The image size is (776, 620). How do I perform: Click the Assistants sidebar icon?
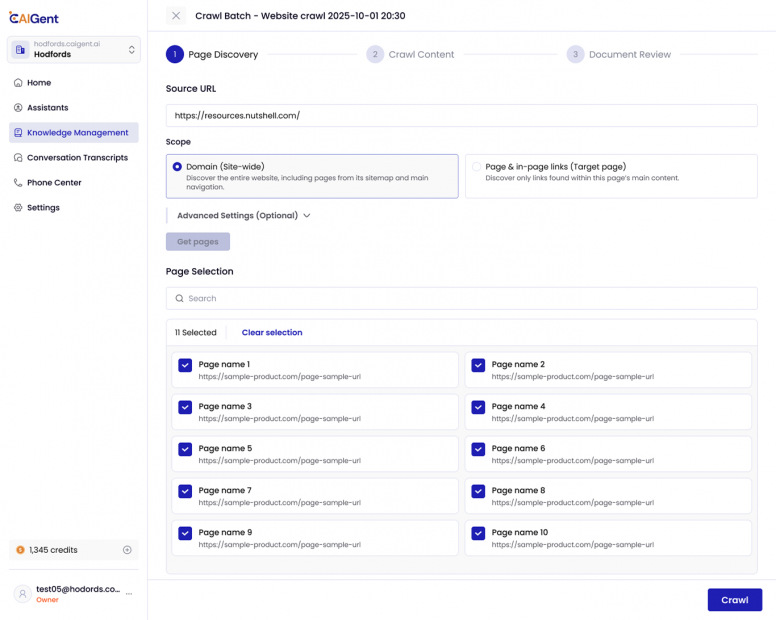coord(18,108)
